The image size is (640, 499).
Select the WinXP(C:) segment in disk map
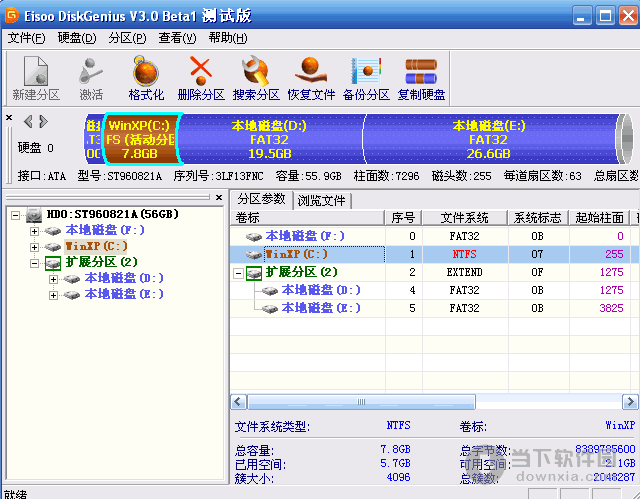pos(140,140)
